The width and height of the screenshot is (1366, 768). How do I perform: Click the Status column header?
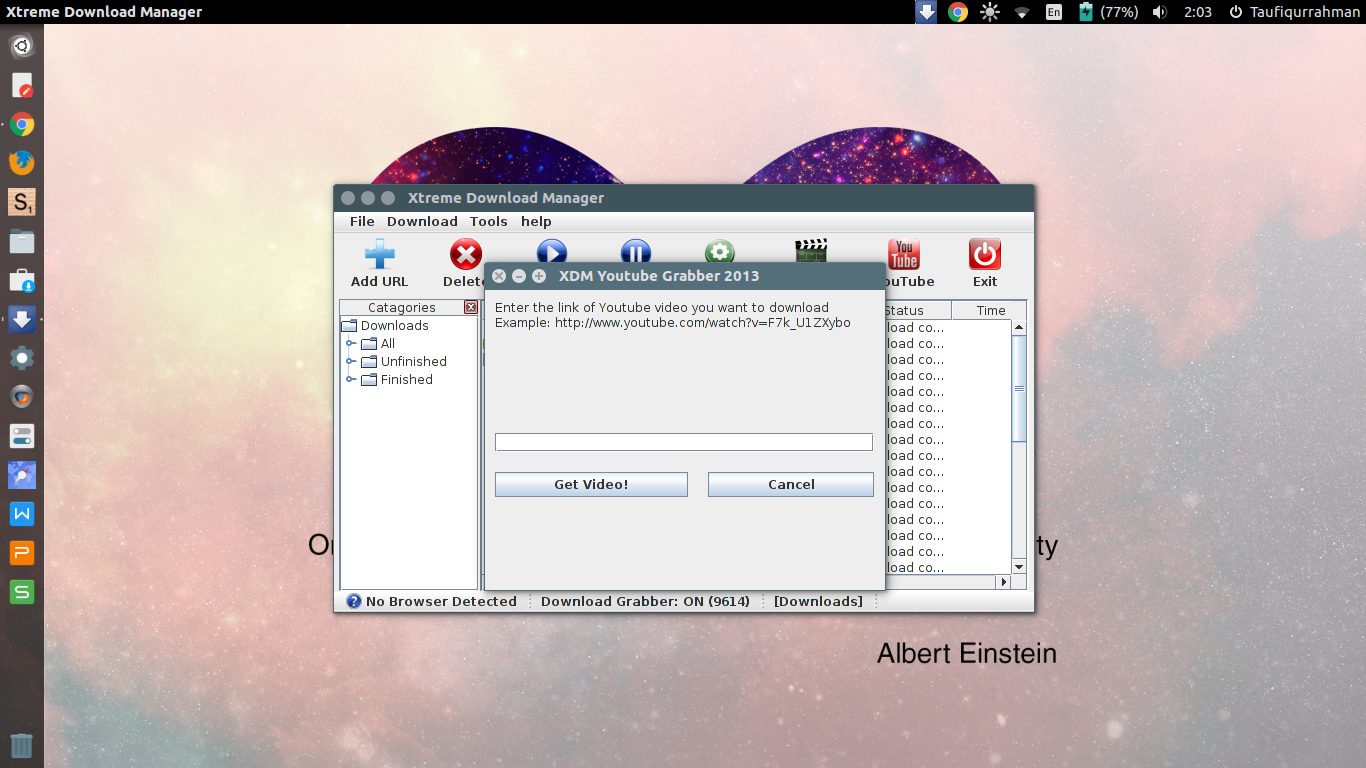pyautogui.click(x=918, y=310)
